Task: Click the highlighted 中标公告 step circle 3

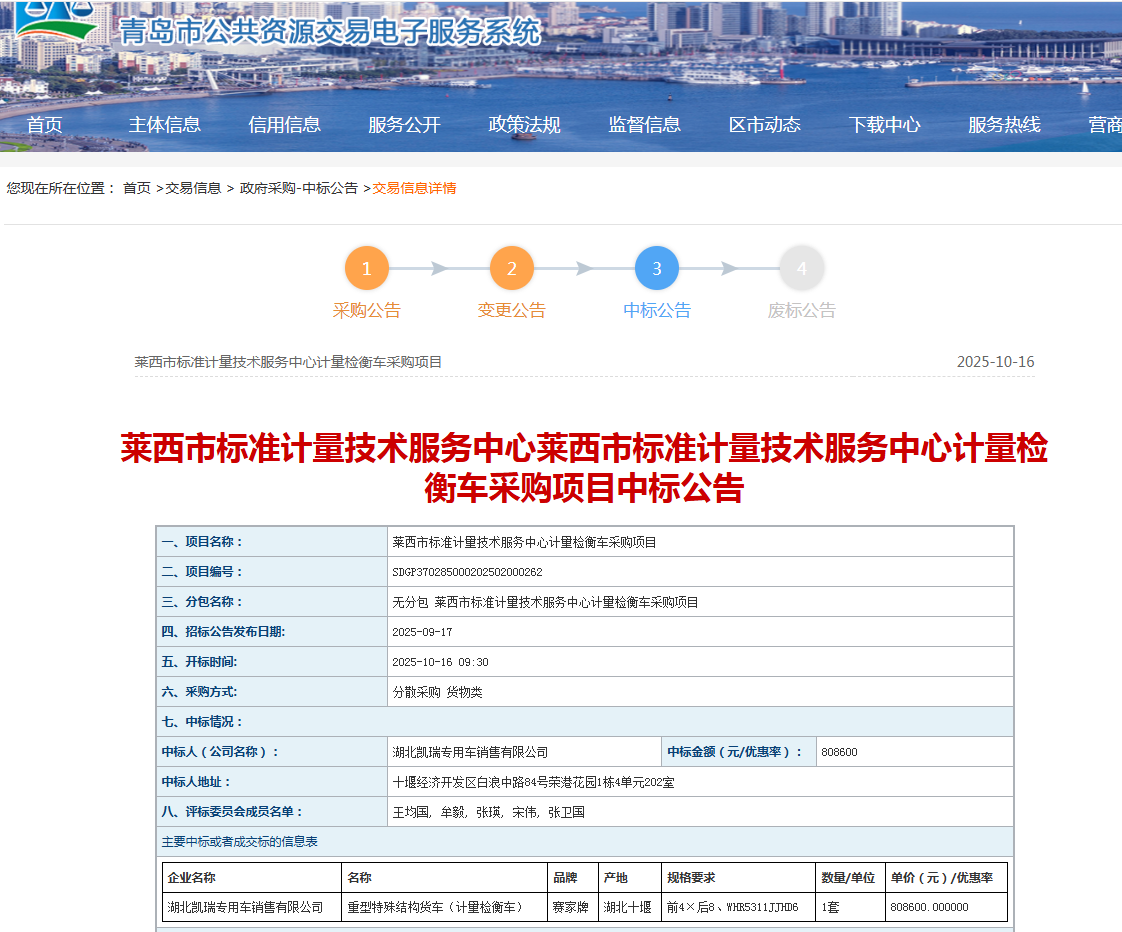Action: (656, 268)
